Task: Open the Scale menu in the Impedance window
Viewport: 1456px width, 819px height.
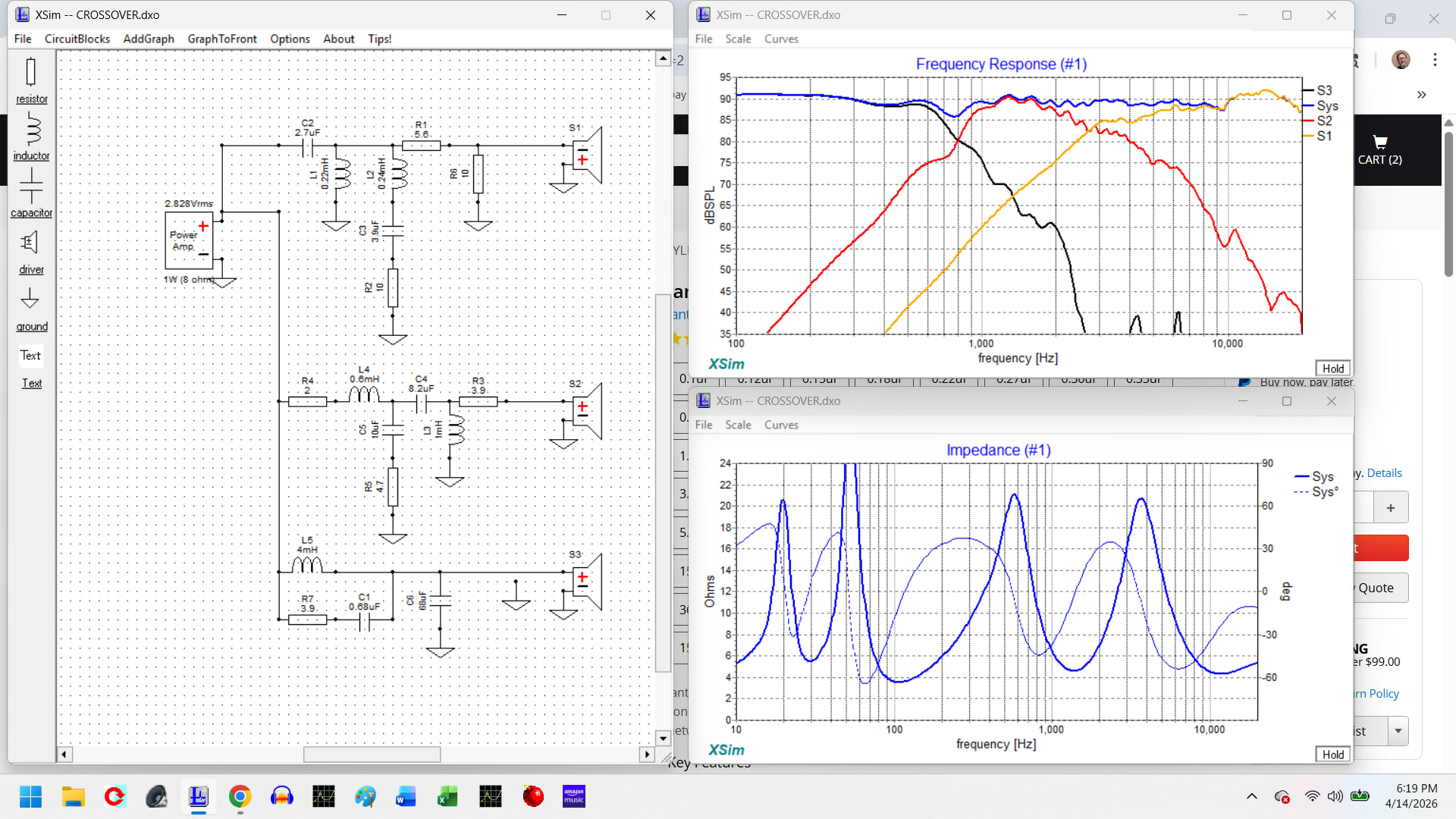Action: point(737,425)
